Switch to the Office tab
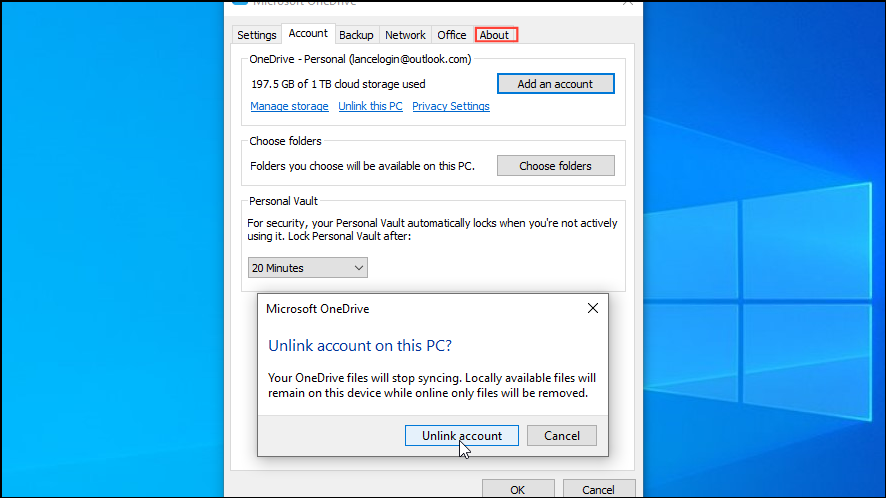Screen dimensions: 886x498 point(451,35)
